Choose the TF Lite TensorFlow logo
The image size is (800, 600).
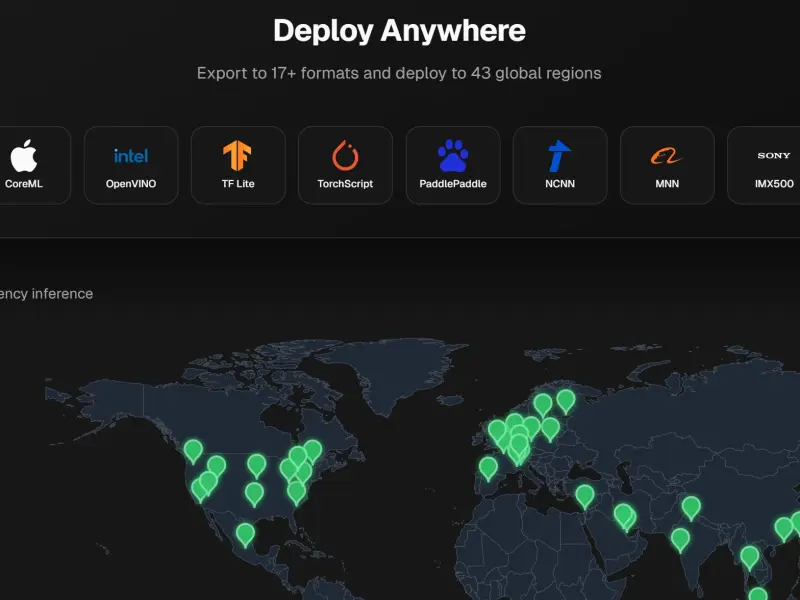click(x=237, y=156)
